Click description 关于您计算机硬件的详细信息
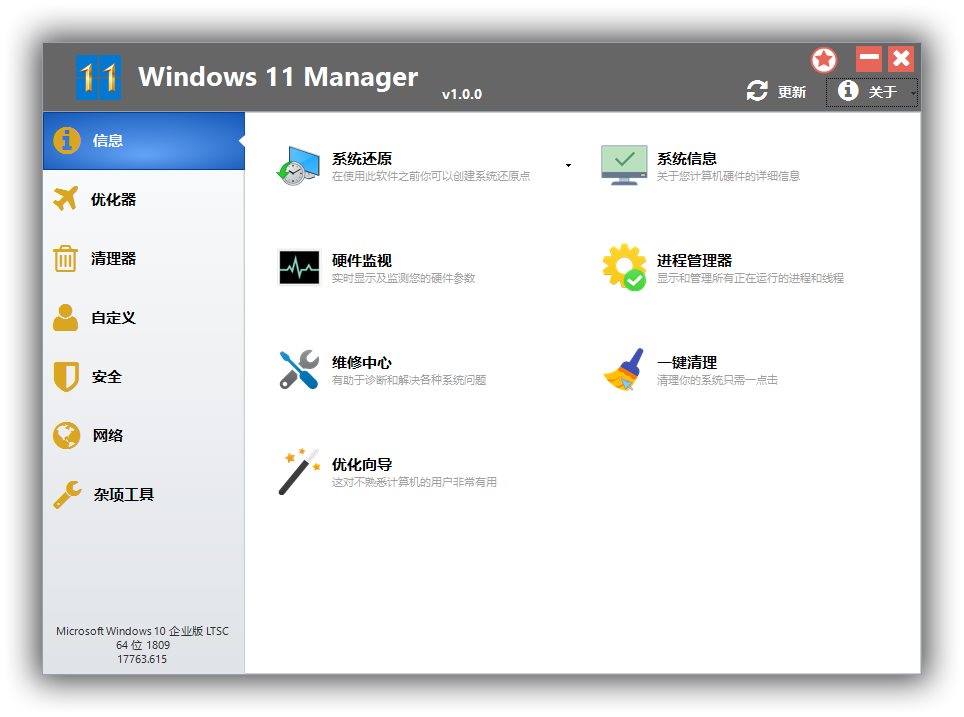964x717 pixels. coord(728,176)
